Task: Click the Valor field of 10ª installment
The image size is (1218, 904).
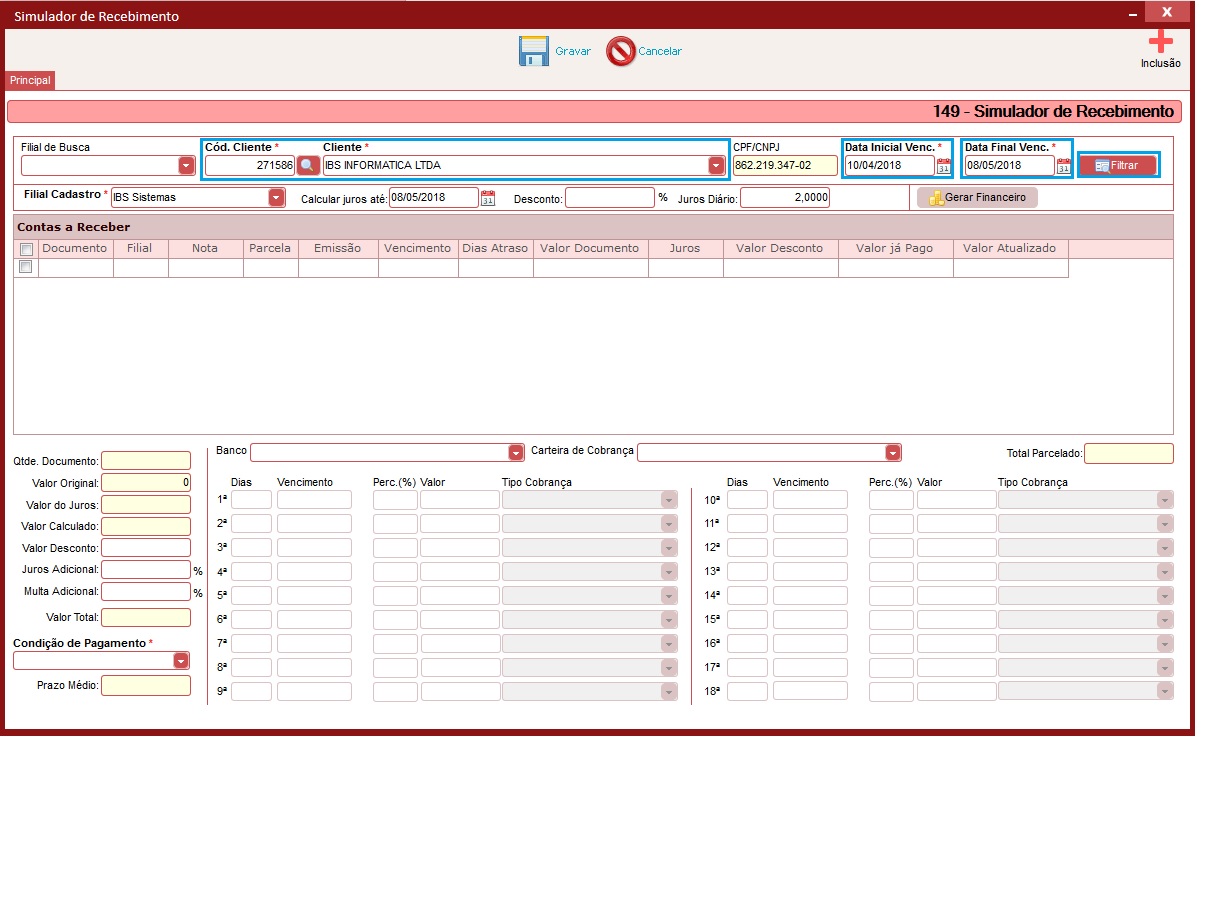Action: (x=957, y=500)
